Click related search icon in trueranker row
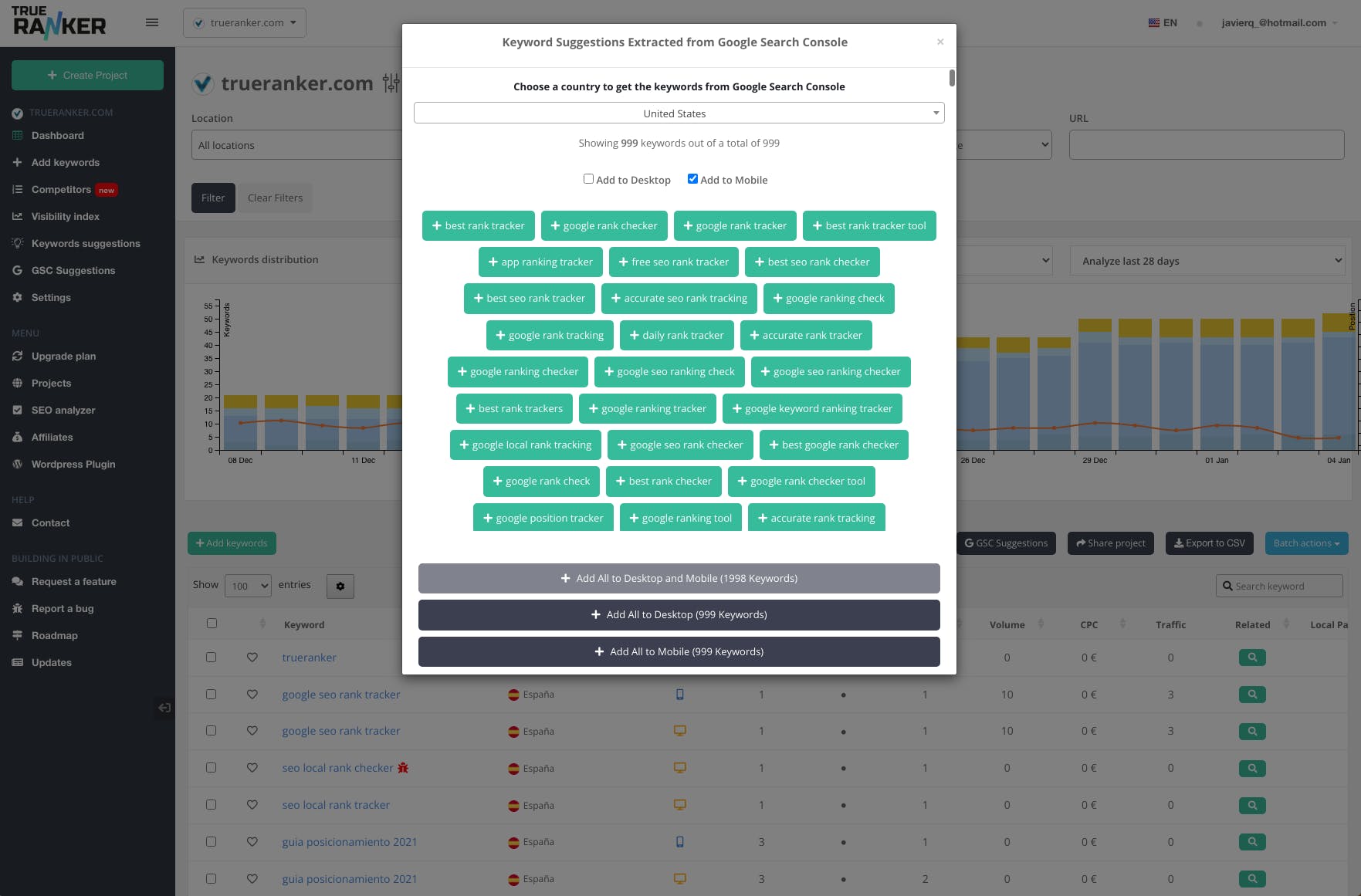 pos(1252,658)
